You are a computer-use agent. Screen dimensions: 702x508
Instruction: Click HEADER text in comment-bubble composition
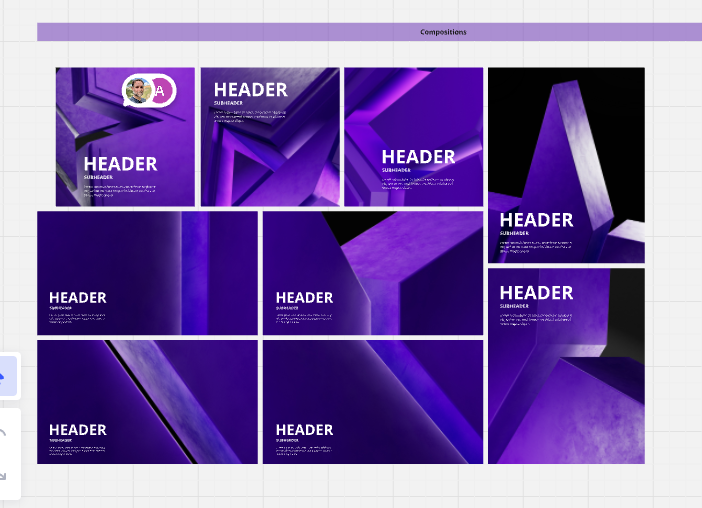[120, 164]
